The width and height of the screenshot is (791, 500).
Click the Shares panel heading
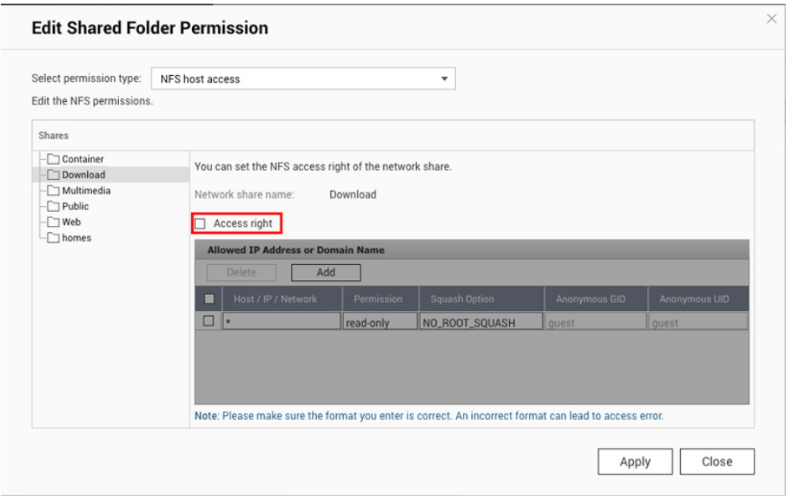(53, 136)
